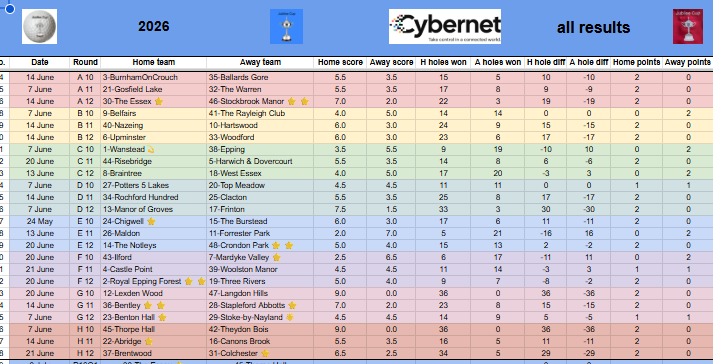Select the cell '38-Epping'

260,149
